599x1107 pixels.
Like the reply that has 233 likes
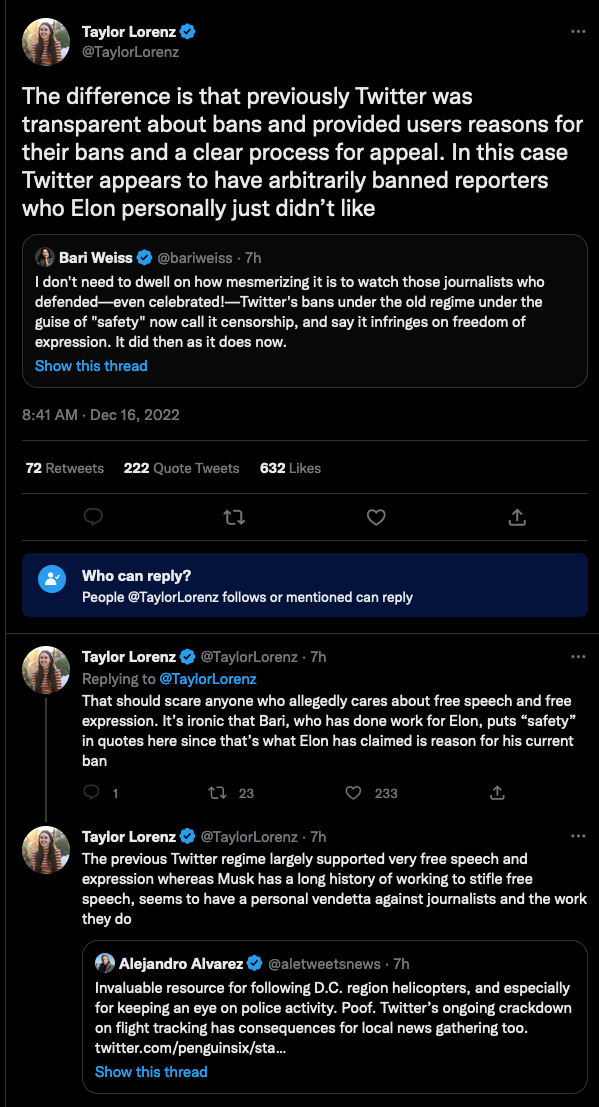(x=353, y=793)
